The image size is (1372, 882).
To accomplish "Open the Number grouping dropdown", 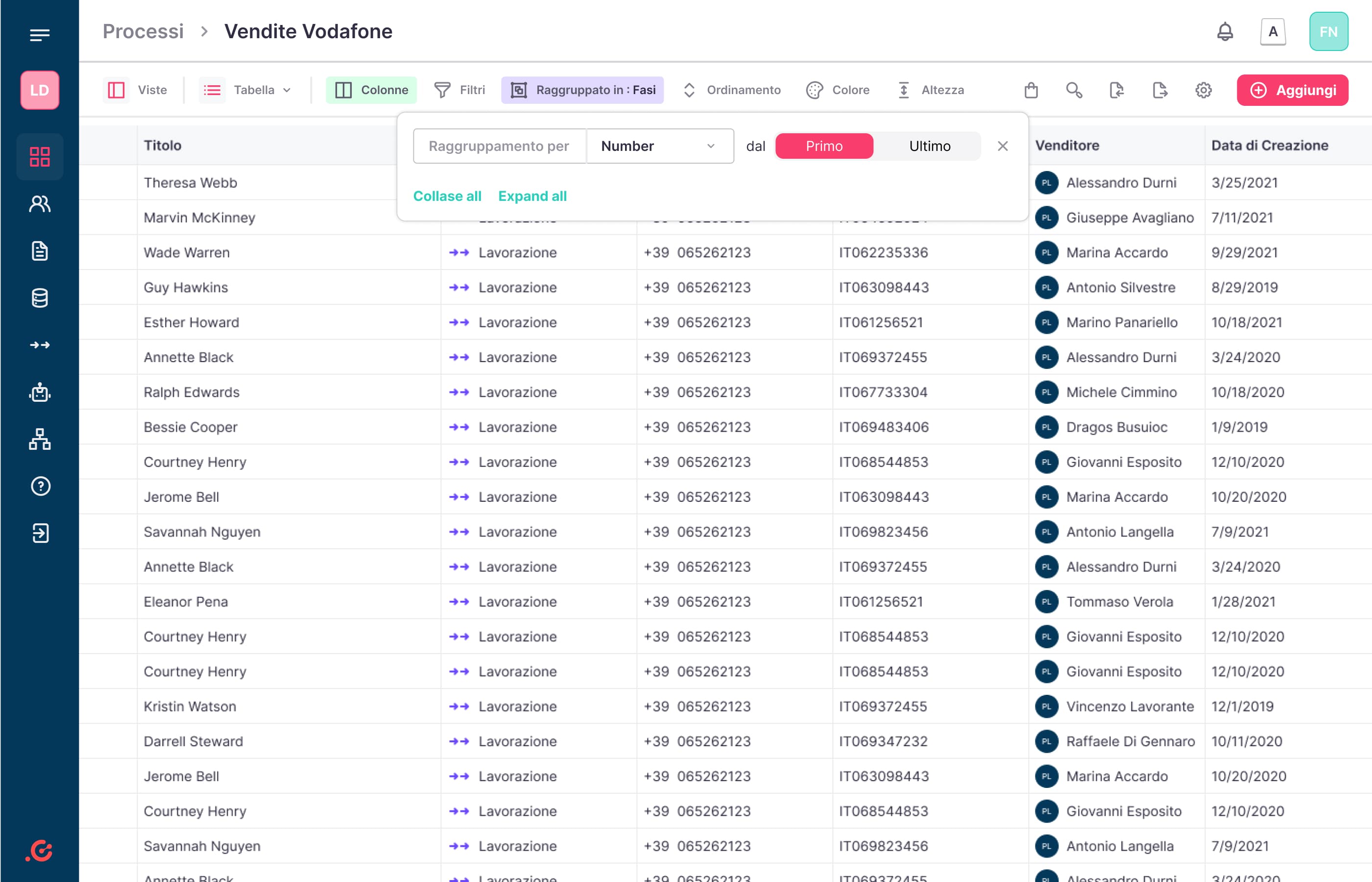I will point(659,146).
